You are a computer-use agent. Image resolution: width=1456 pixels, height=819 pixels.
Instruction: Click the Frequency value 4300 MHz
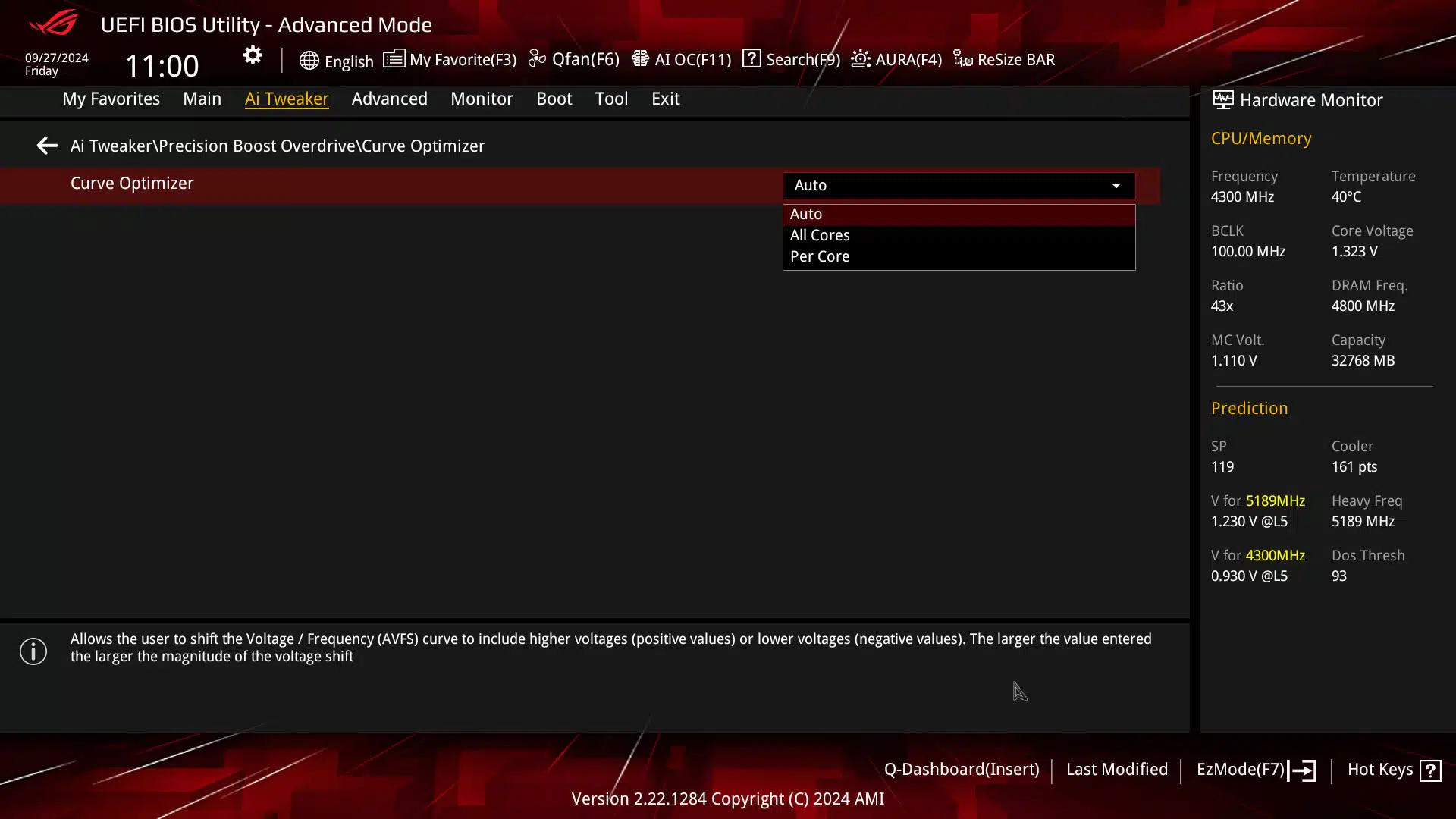1242,197
